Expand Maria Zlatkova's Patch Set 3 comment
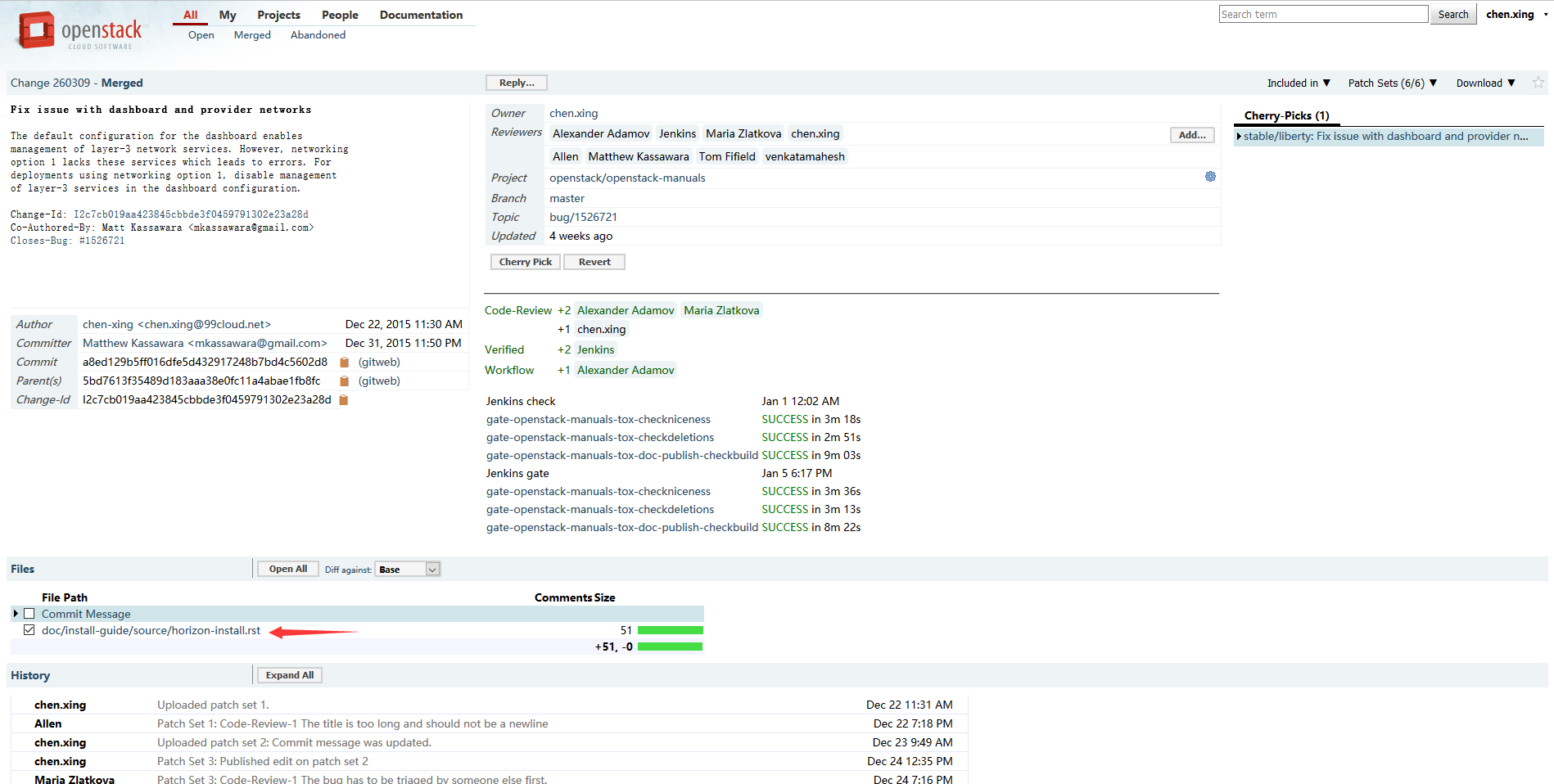This screenshot has width=1554, height=784. pyautogui.click(x=490, y=778)
